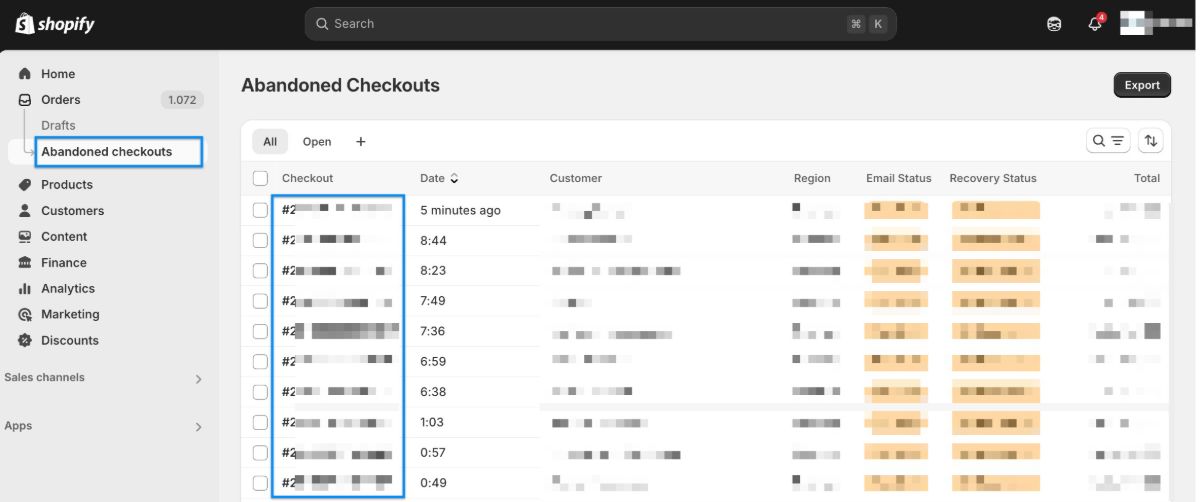Click the Email Status column header
Screen dimensions: 1200x502
(x=899, y=178)
